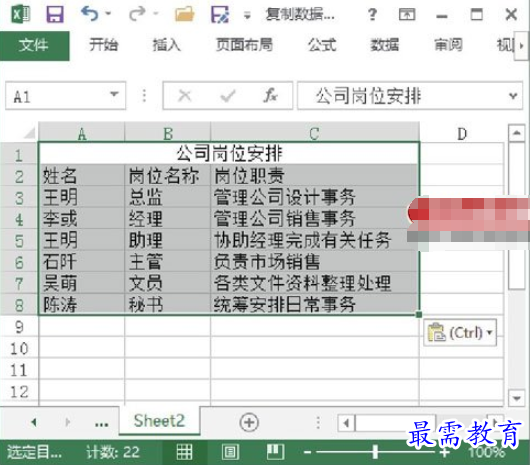
Task: Select the Sheet2 worksheet tab
Action: (x=159, y=421)
